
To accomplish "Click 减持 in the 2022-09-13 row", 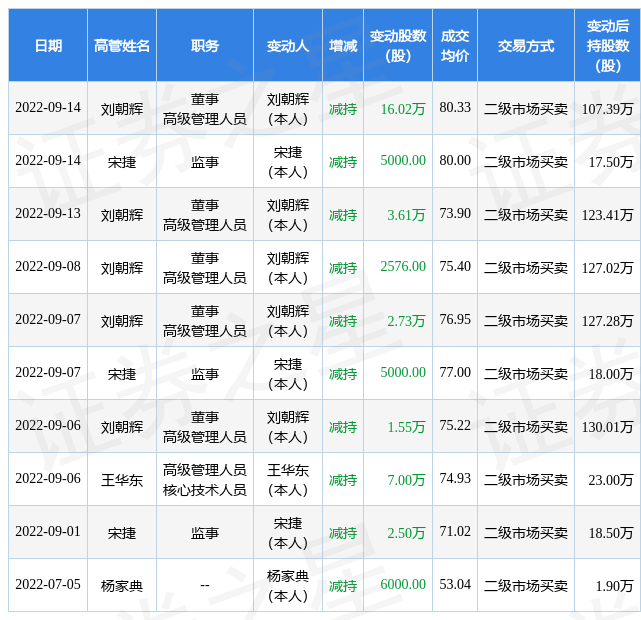I will [343, 215].
